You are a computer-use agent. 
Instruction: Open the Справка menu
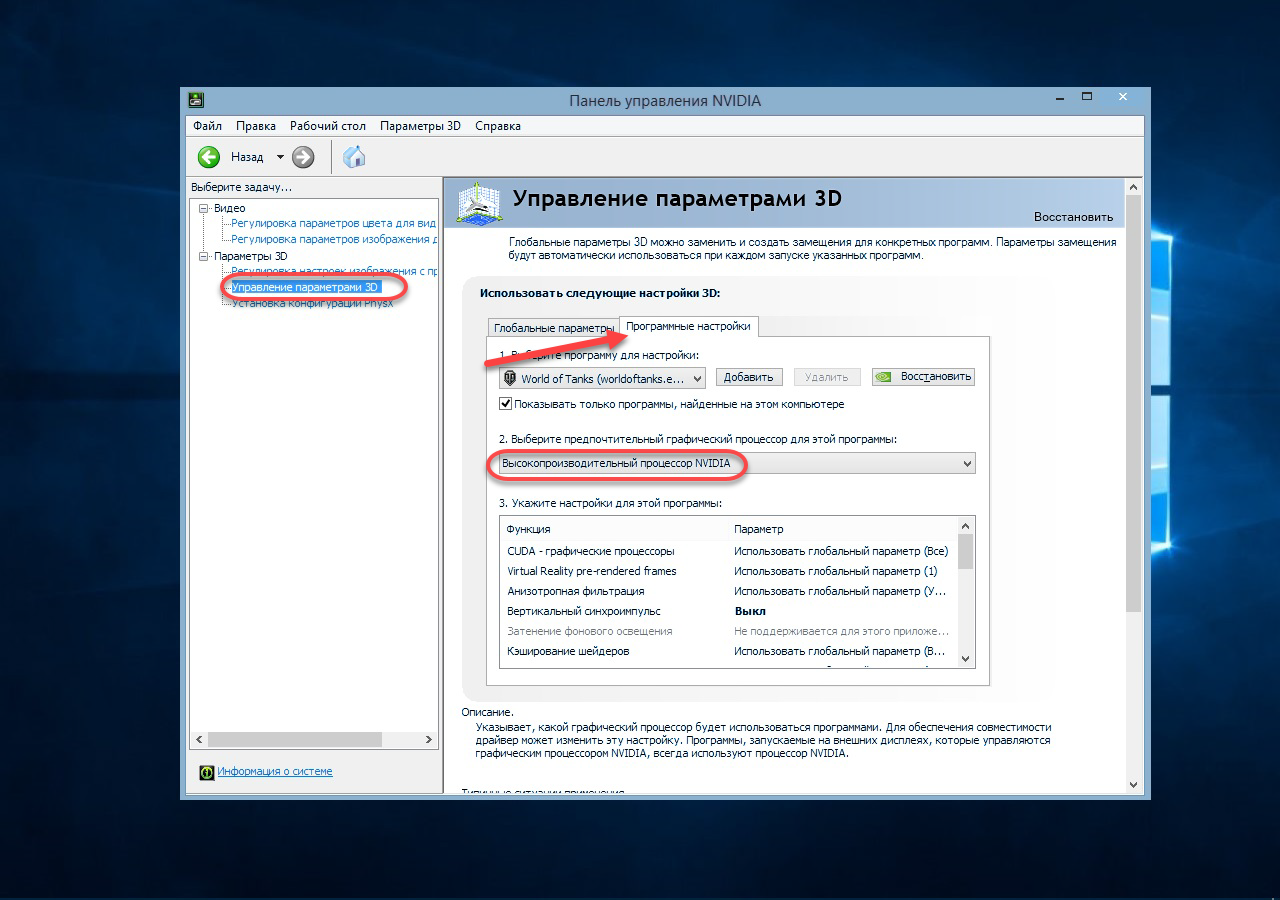pos(498,126)
